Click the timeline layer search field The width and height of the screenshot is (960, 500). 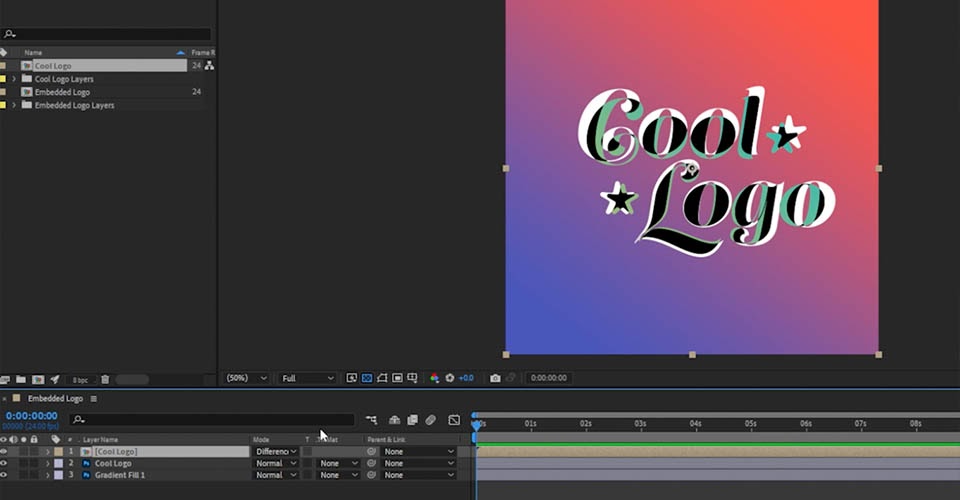pyautogui.click(x=212, y=420)
